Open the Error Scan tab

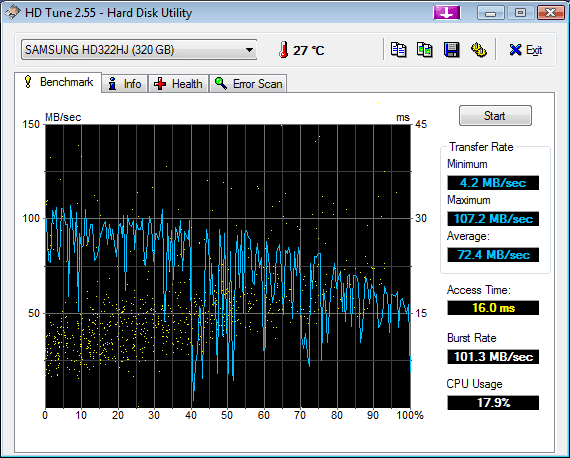point(248,84)
